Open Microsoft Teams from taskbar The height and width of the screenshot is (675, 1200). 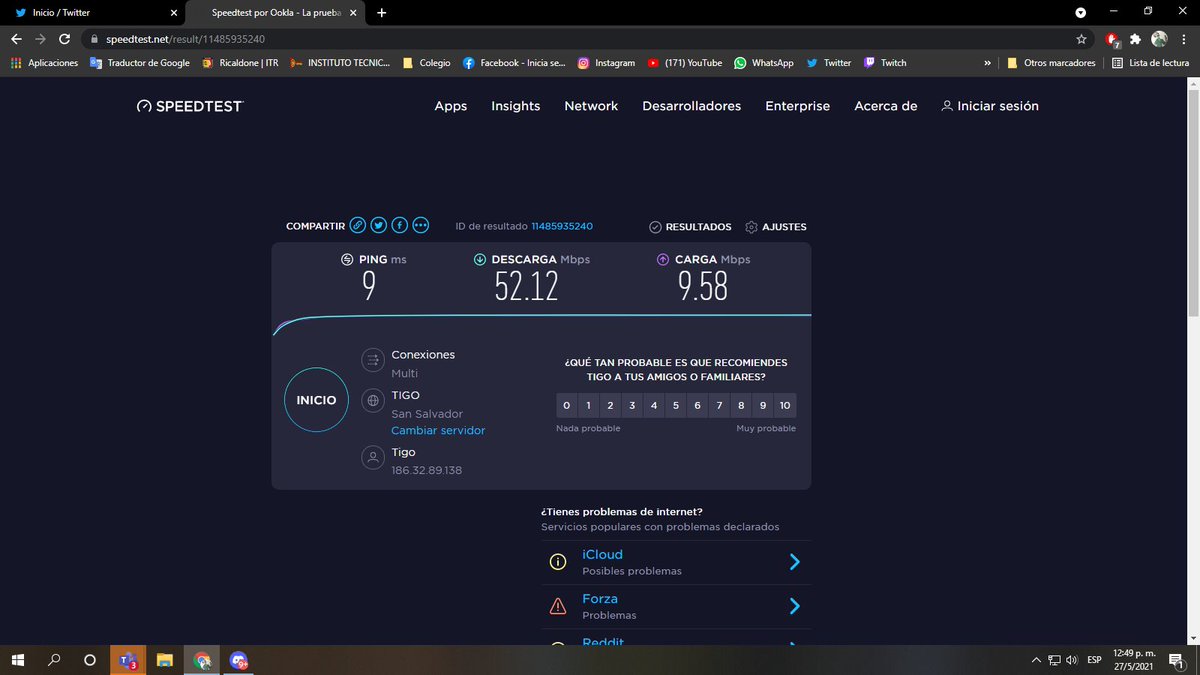[128, 660]
